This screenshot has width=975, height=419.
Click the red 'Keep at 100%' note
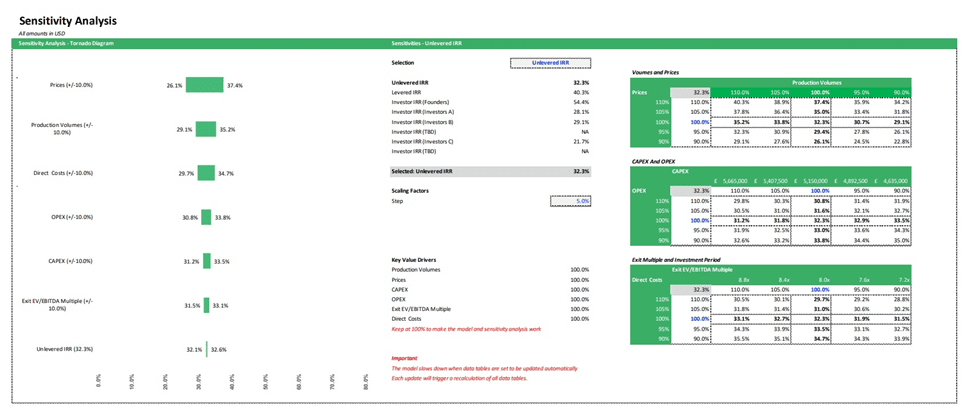[464, 329]
